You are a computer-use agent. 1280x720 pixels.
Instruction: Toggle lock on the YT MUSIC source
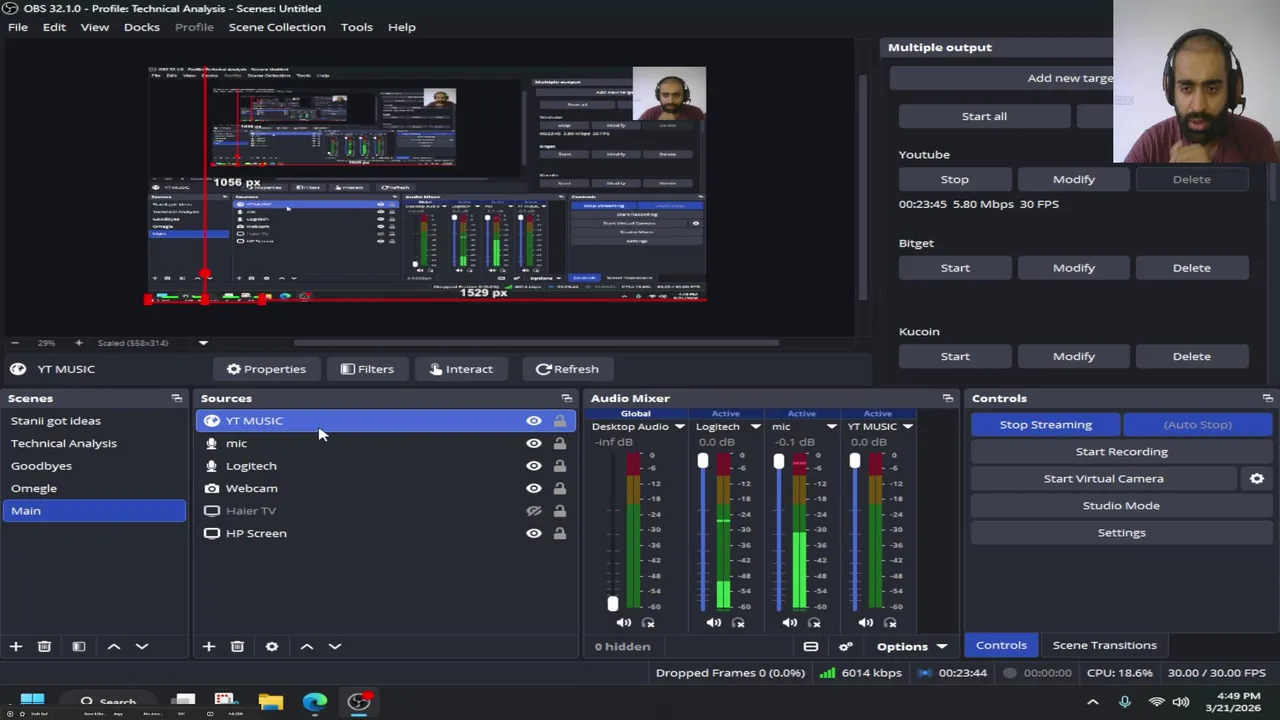click(x=560, y=421)
